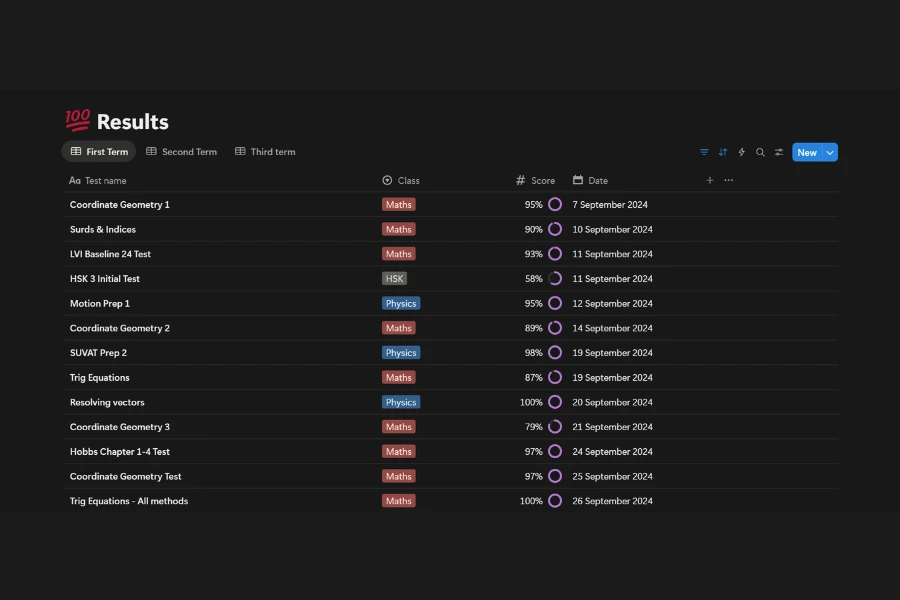Open the three-dot column options menu
The height and width of the screenshot is (600, 900).
point(728,181)
